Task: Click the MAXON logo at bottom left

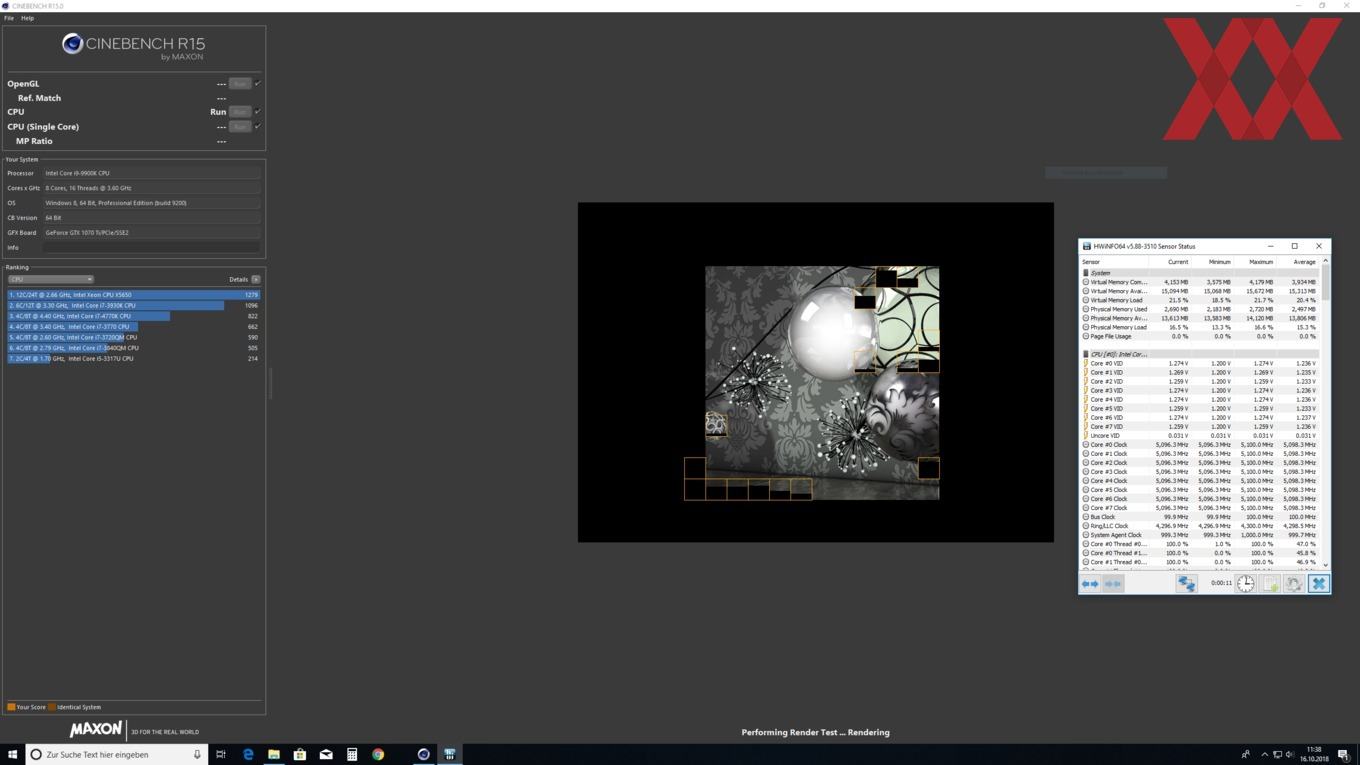Action: pos(96,730)
